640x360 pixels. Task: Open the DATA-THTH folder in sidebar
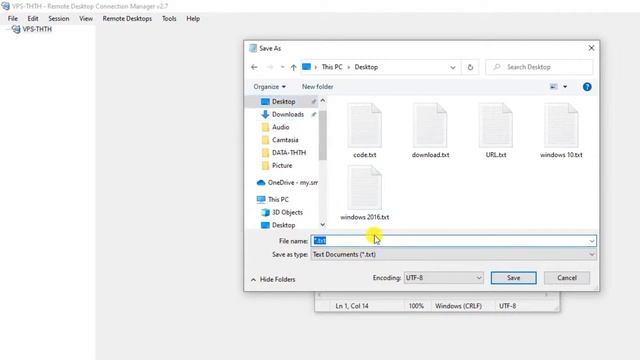pyautogui.click(x=289, y=152)
